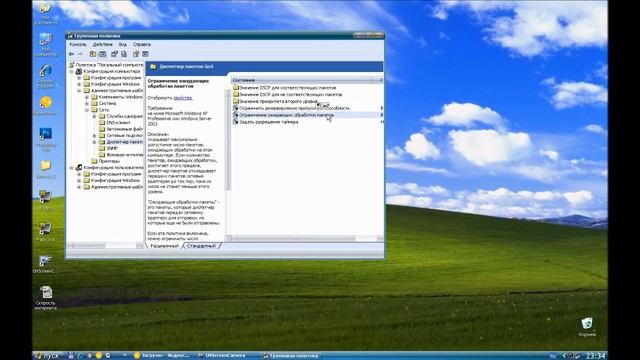Image resolution: width=640 pixels, height=360 pixels.
Task: Click the Export list toolbar icon
Action: pyautogui.click(x=124, y=54)
